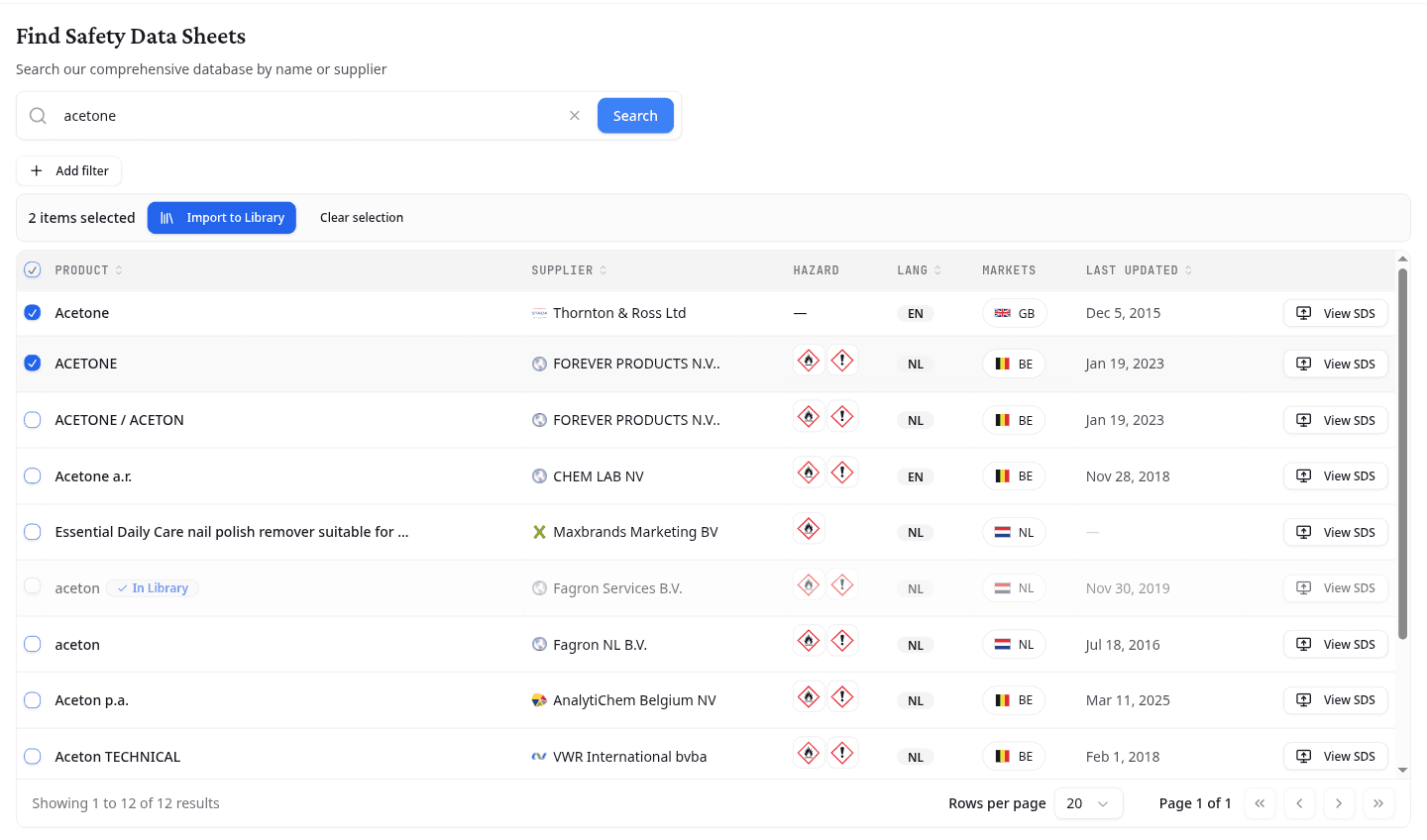Open the Add filter option
This screenshot has height=840, width=1427.
click(x=69, y=170)
